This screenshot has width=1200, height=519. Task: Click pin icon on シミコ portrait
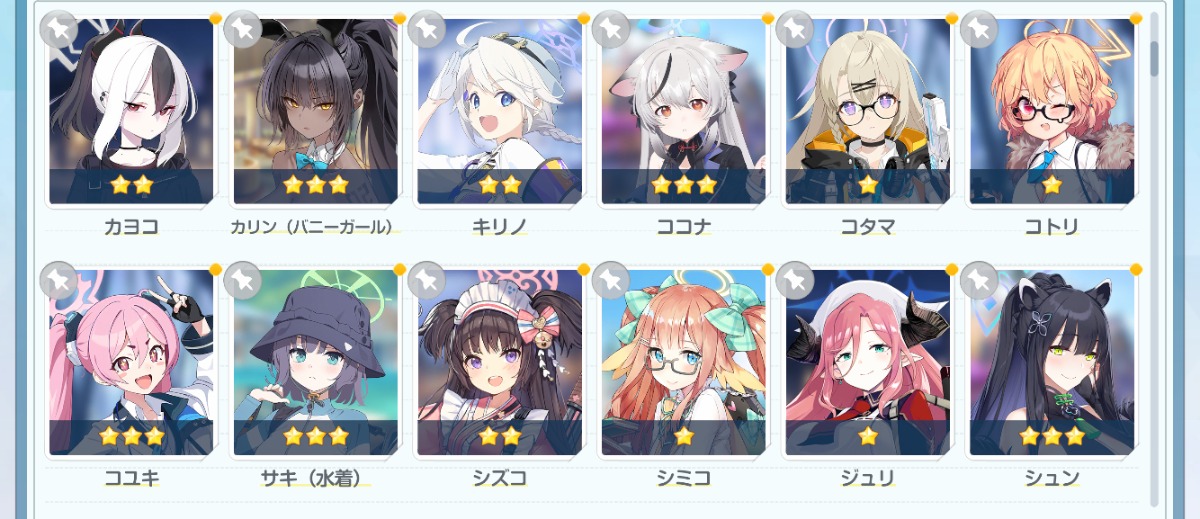(611, 281)
